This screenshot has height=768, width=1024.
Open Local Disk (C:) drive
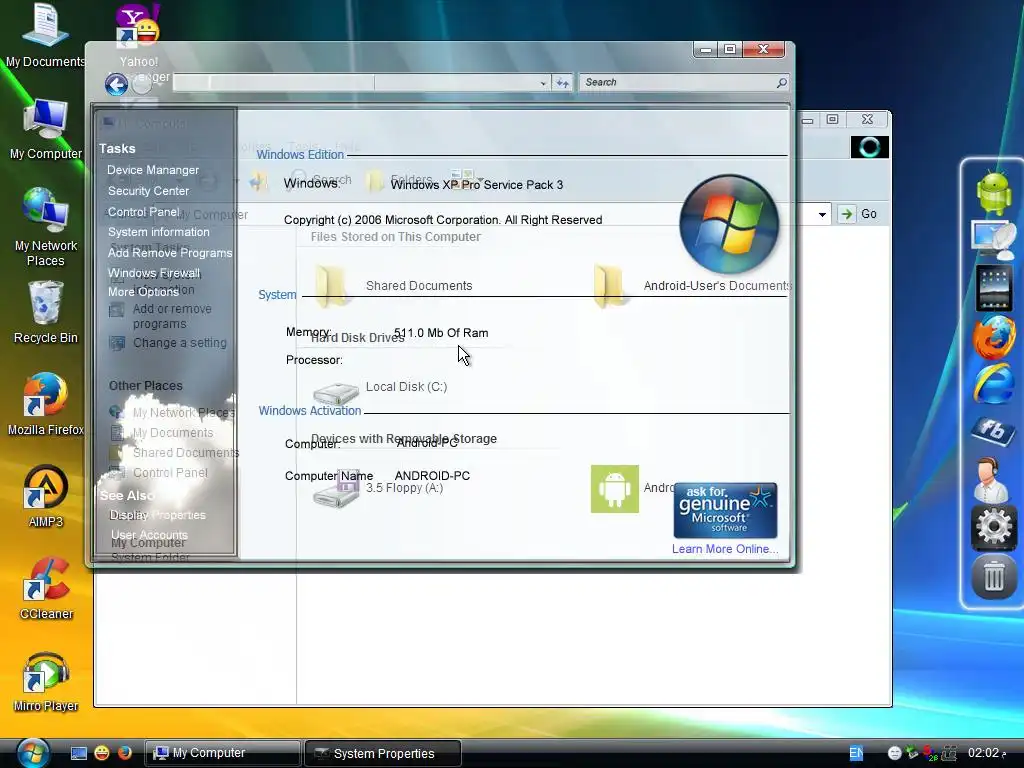click(380, 391)
